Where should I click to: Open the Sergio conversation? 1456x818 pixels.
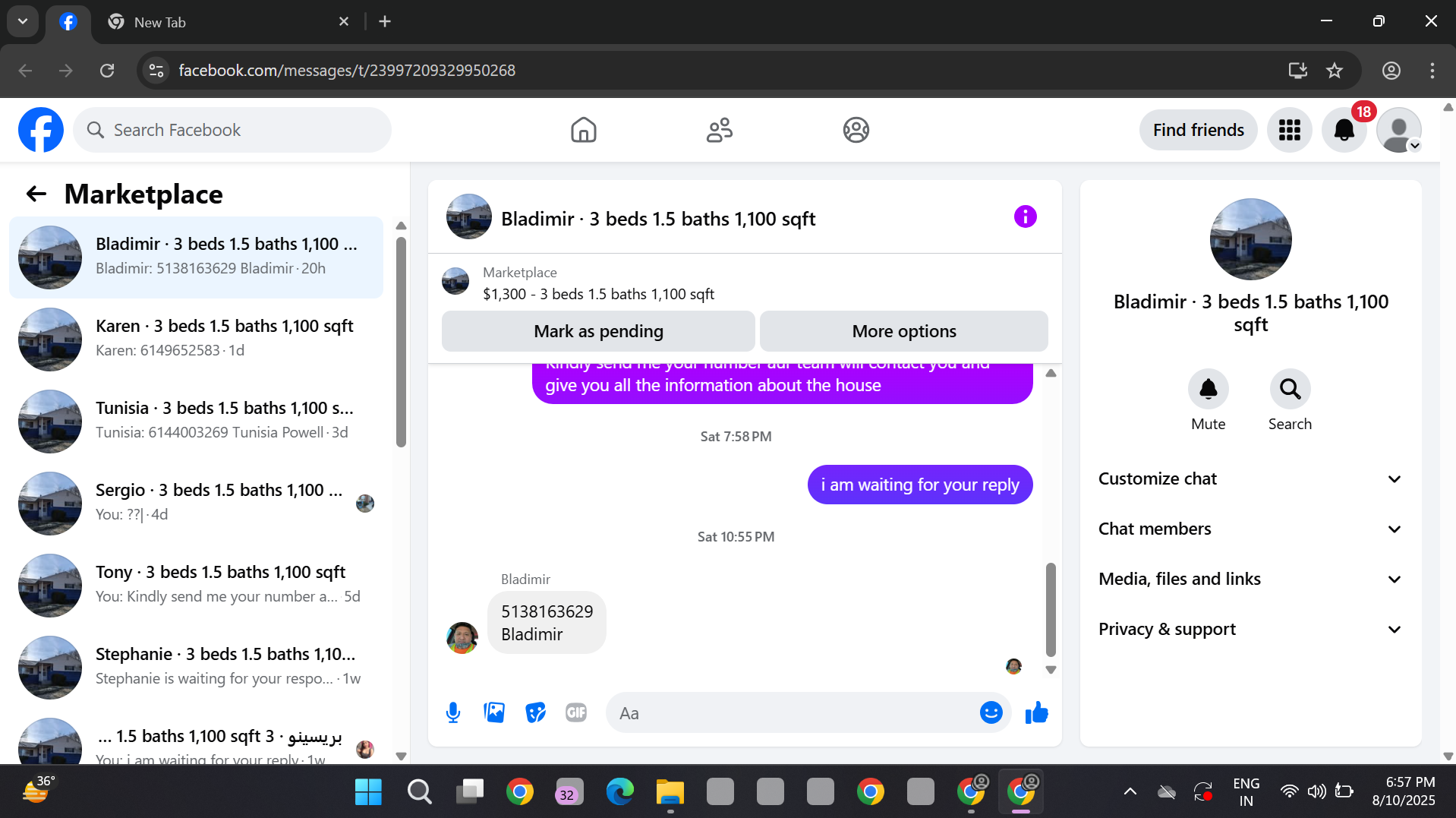click(x=196, y=503)
